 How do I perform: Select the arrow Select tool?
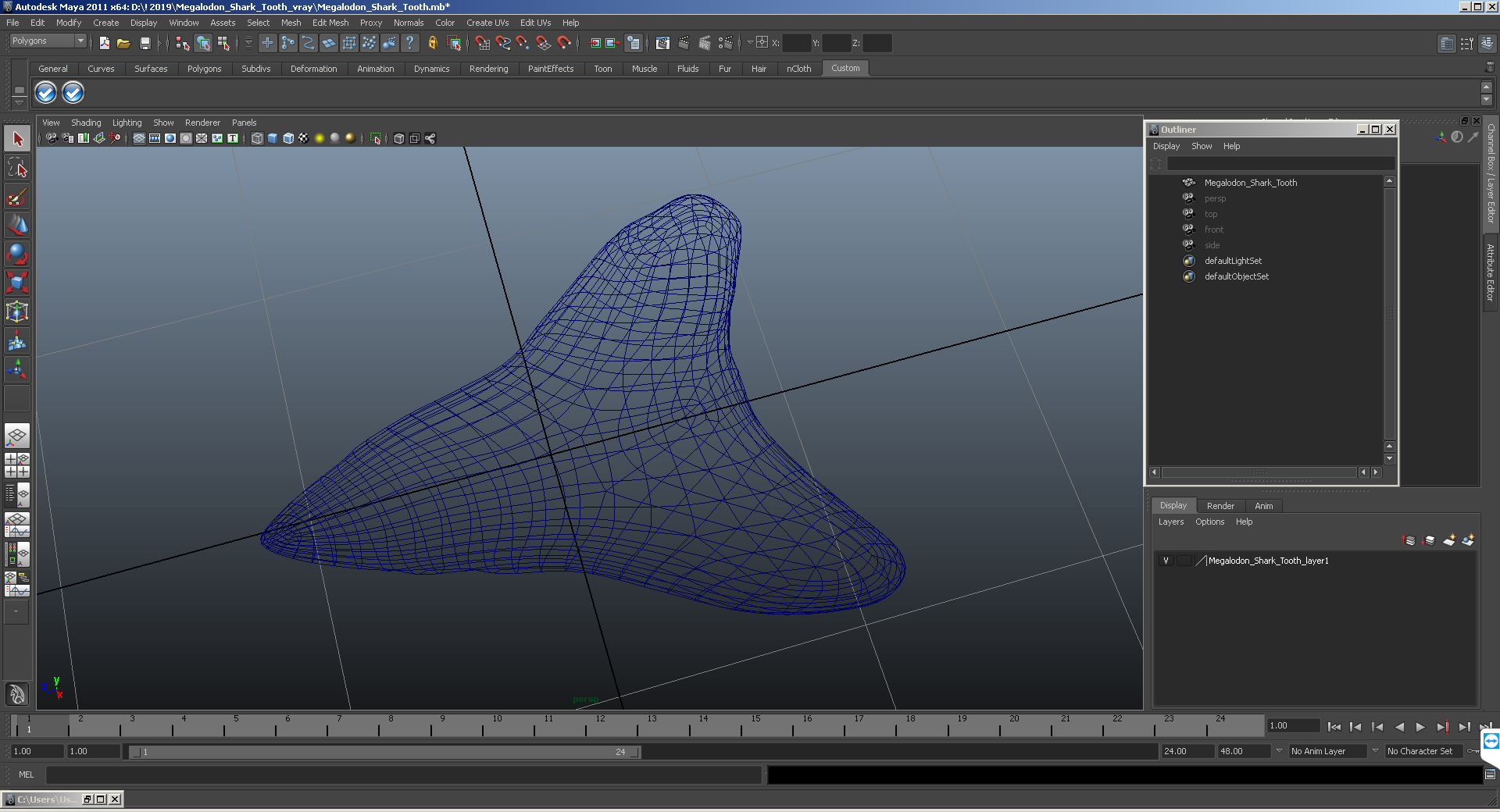tap(17, 139)
